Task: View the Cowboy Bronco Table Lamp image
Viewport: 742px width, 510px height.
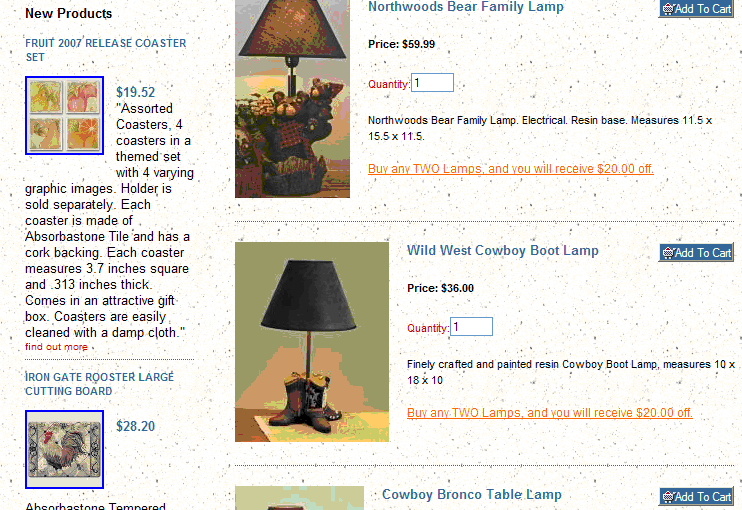Action: pos(300,498)
